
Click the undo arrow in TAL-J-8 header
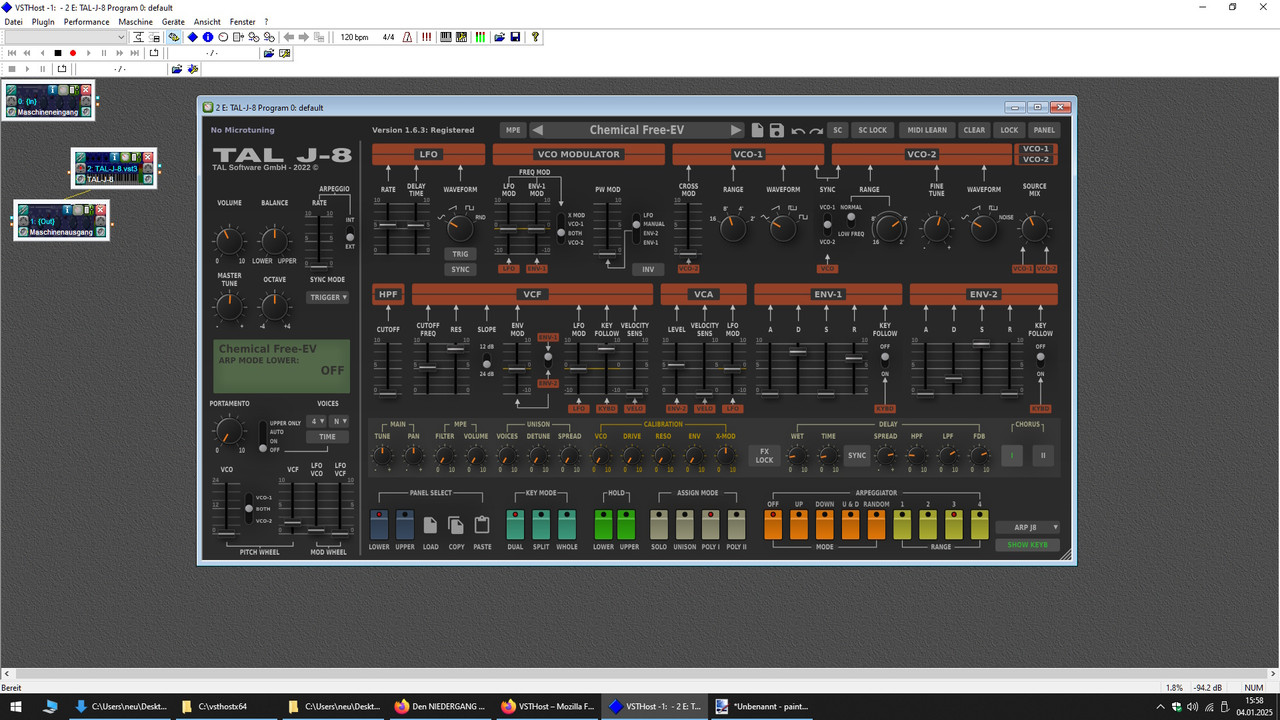(x=798, y=130)
